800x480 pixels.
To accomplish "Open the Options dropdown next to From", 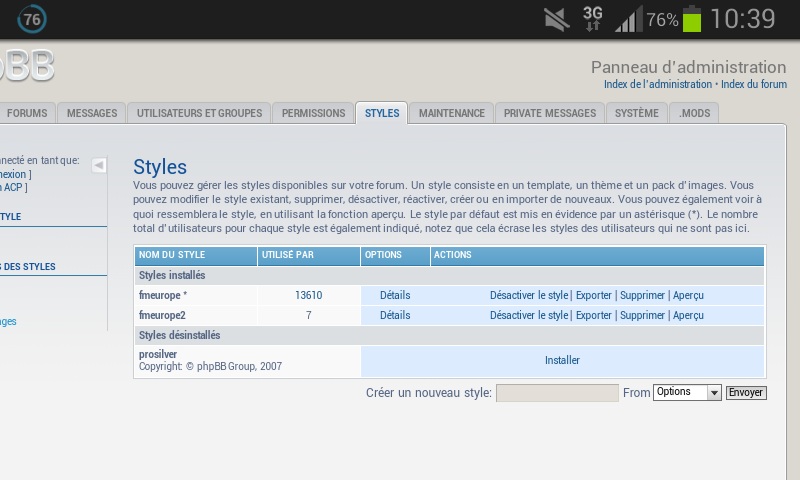I will coord(686,392).
